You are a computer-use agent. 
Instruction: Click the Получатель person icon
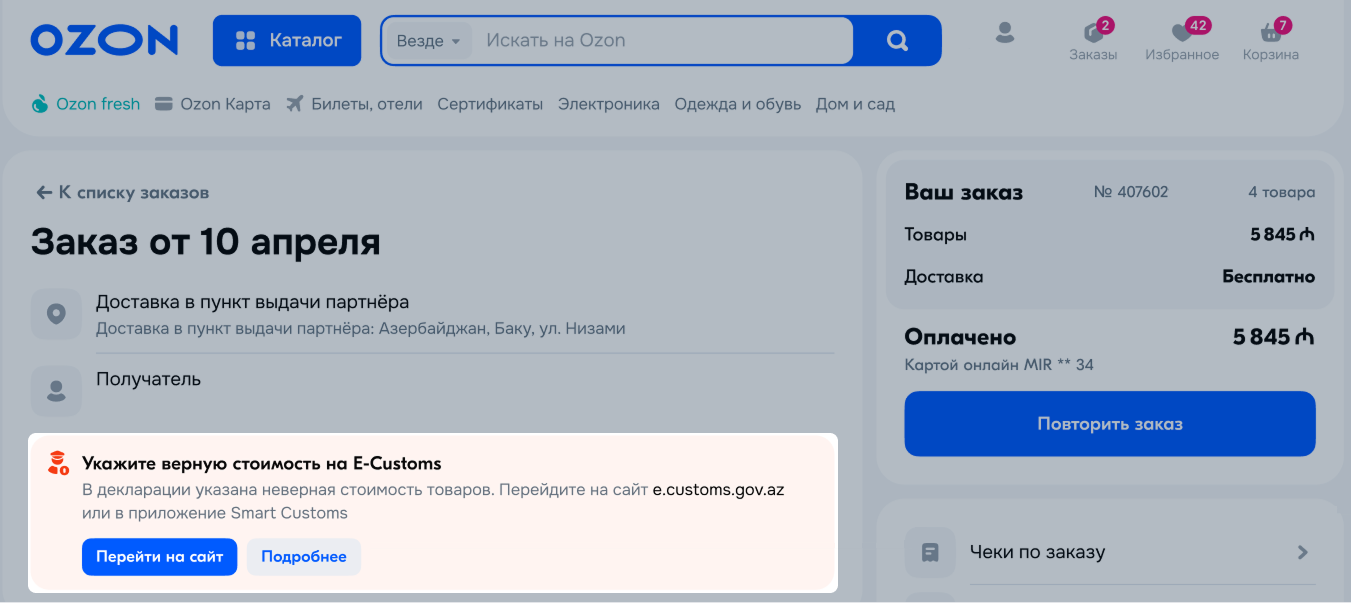(x=56, y=391)
